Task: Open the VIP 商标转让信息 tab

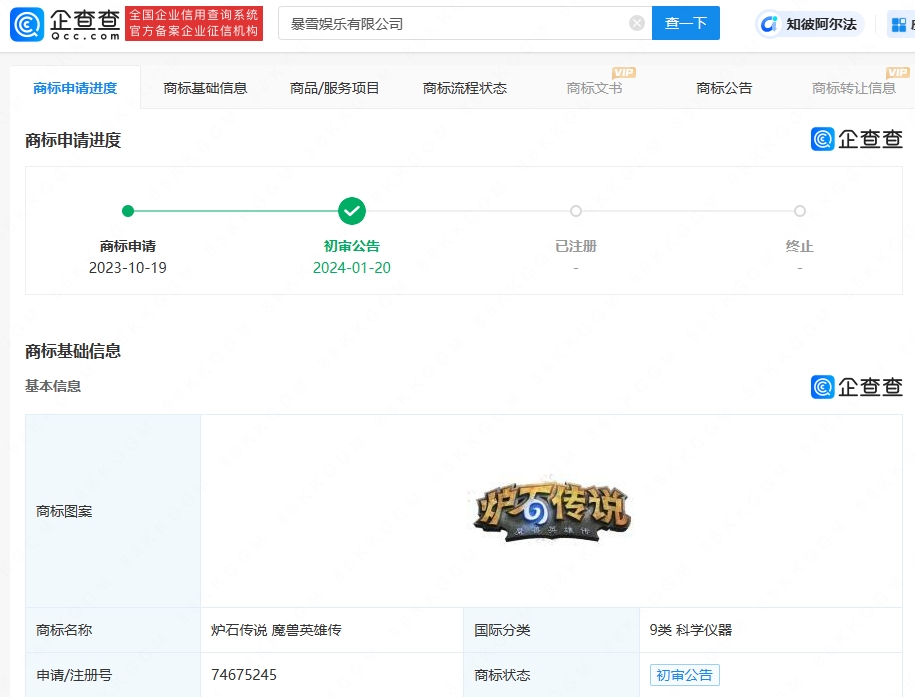Action: click(x=854, y=88)
